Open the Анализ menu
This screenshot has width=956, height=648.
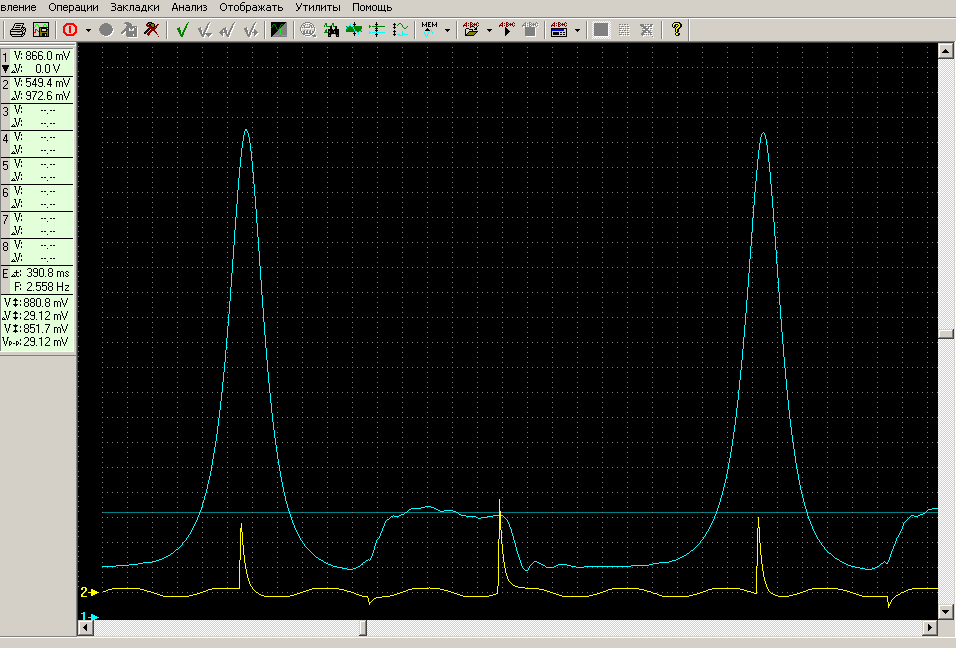tap(189, 7)
